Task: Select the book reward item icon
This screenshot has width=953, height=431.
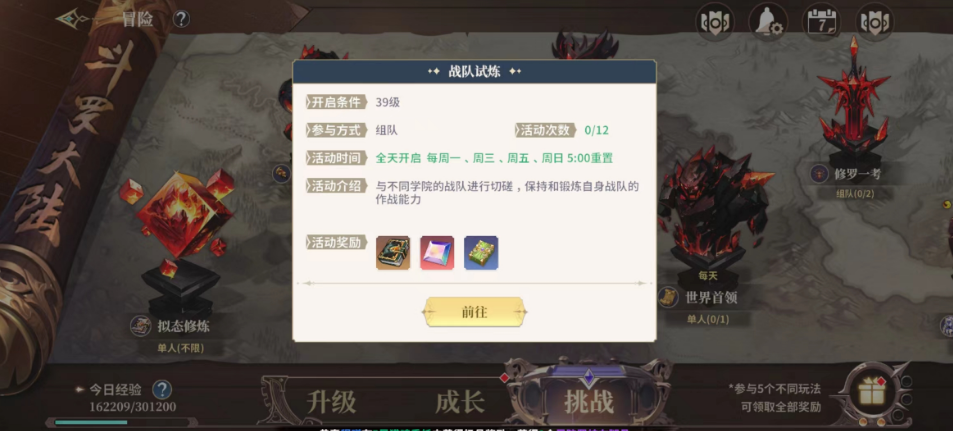Action: (393, 253)
